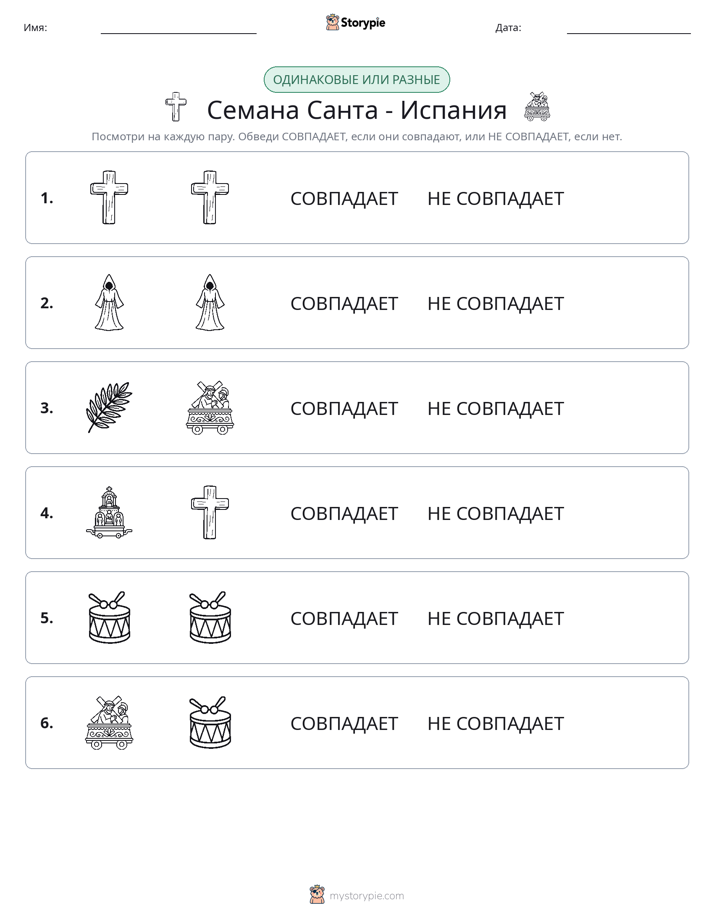The image size is (714, 924).
Task: Select the drum icon in row 6
Action: 210,722
